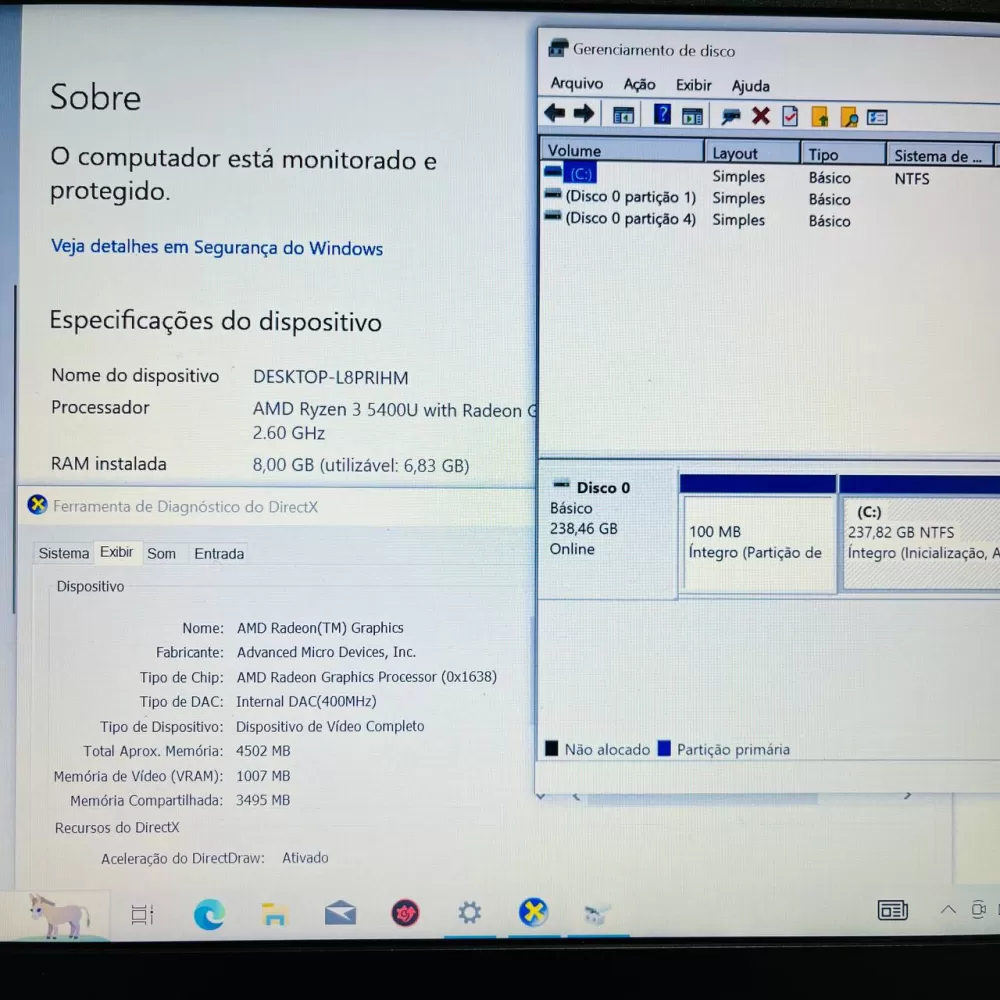Click the forward arrow in Disk Management
1000x1000 pixels.
584,114
